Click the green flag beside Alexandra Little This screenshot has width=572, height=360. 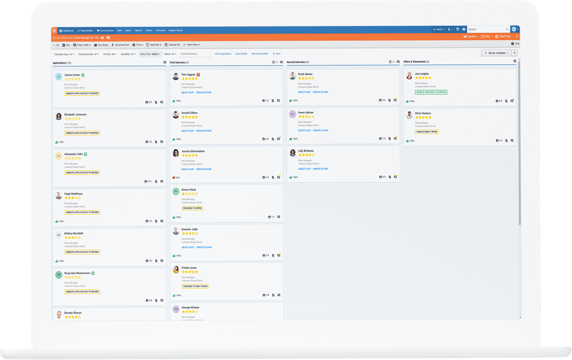pos(86,154)
